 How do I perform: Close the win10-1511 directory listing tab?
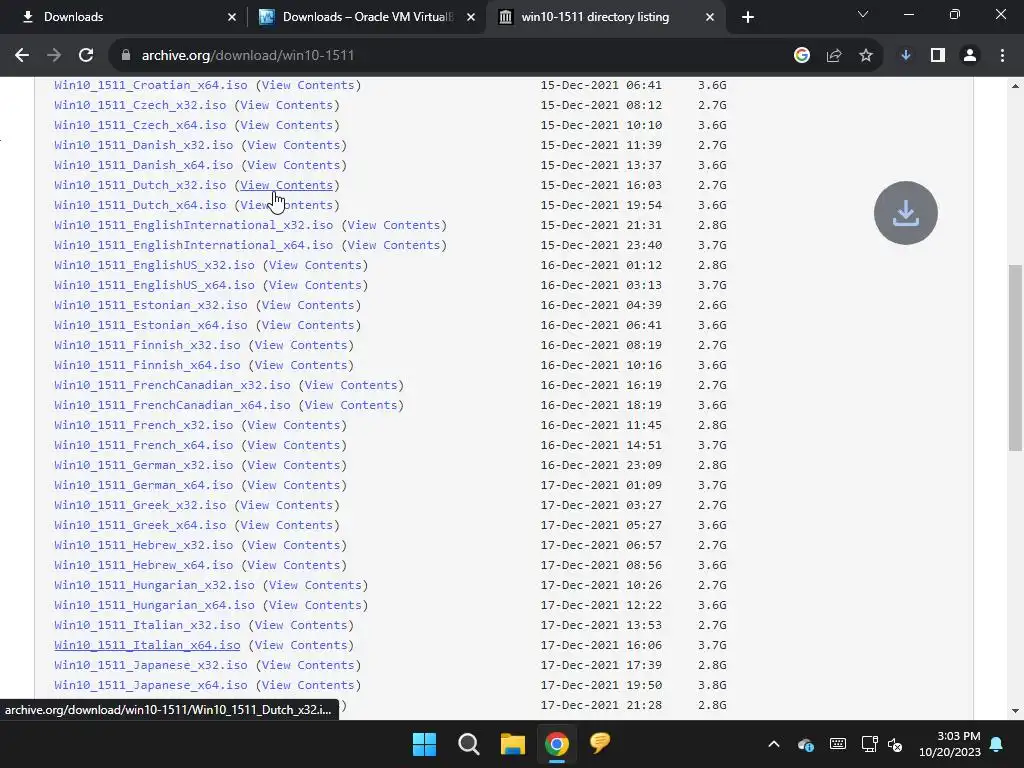click(x=710, y=17)
